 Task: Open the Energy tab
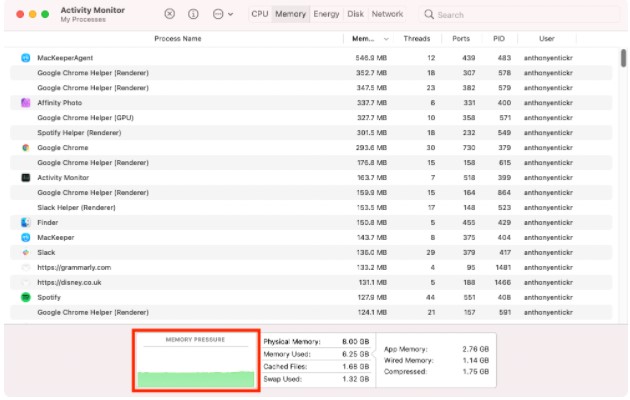pyautogui.click(x=326, y=14)
